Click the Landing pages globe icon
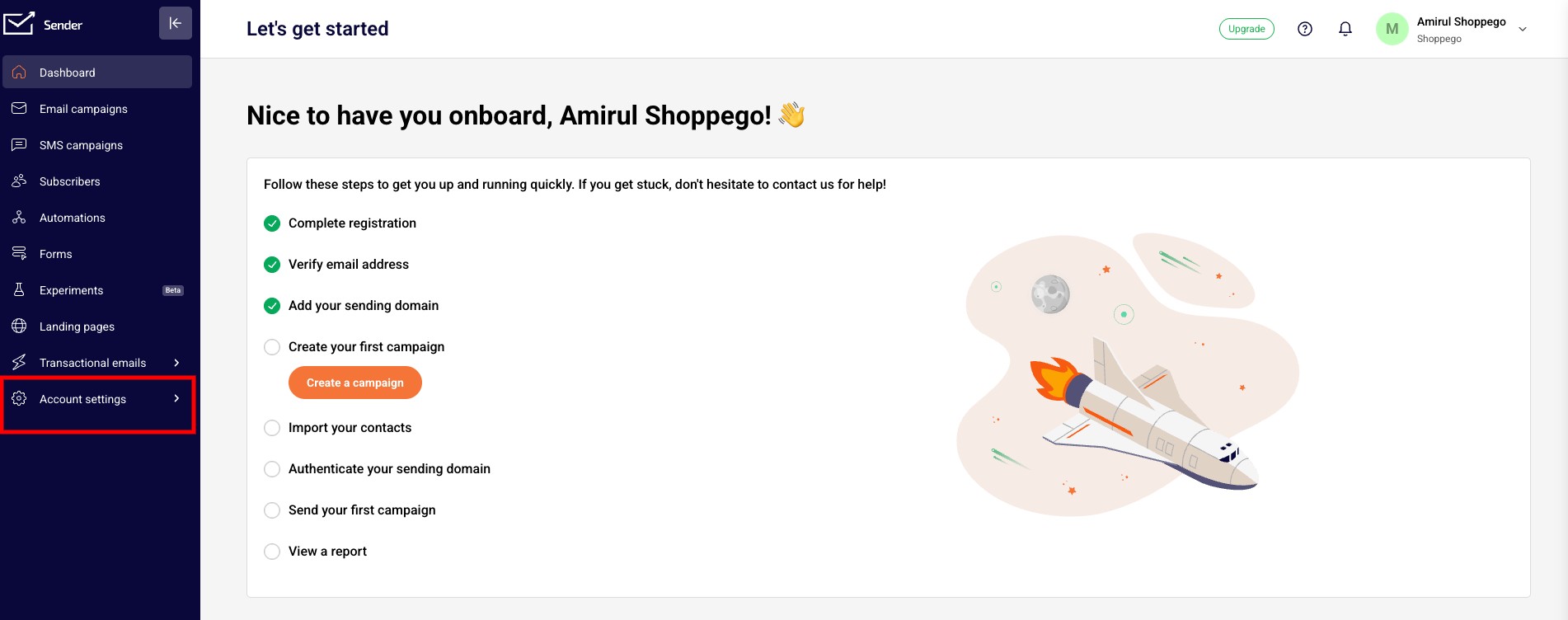The width and height of the screenshot is (1568, 620). coord(19,326)
